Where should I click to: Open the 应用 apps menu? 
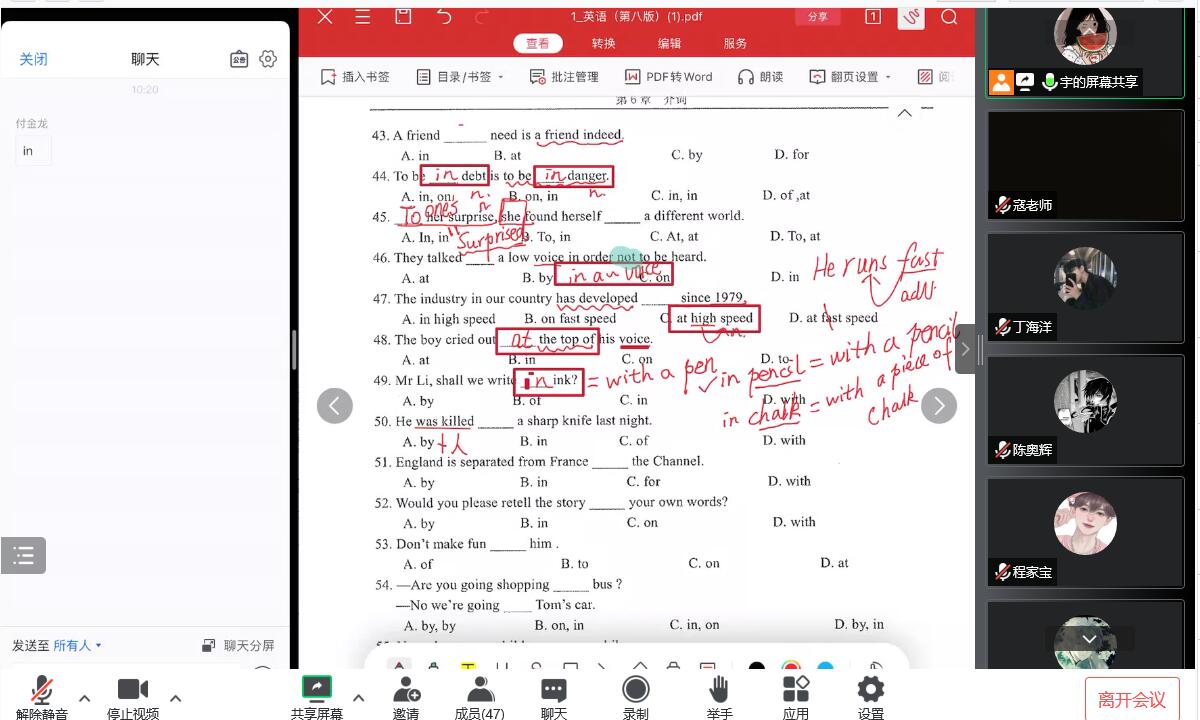click(x=796, y=698)
